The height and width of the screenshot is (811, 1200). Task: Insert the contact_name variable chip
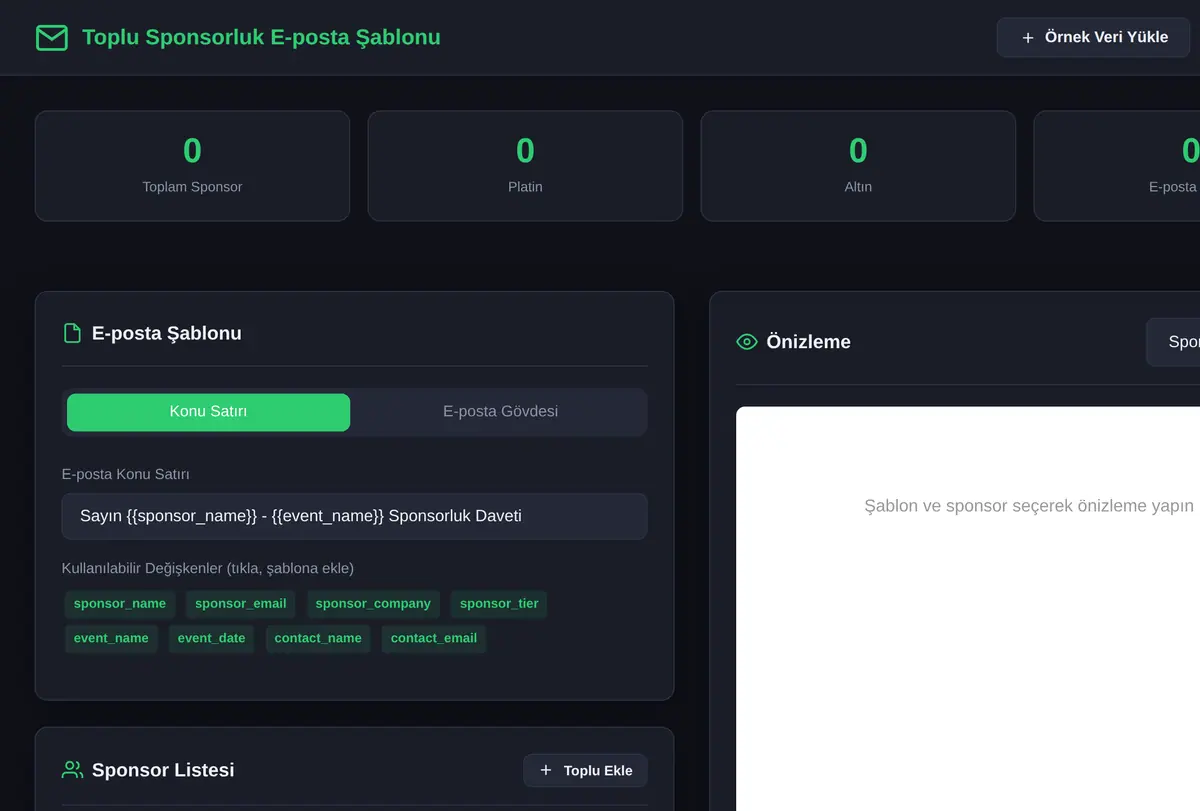pyautogui.click(x=318, y=639)
